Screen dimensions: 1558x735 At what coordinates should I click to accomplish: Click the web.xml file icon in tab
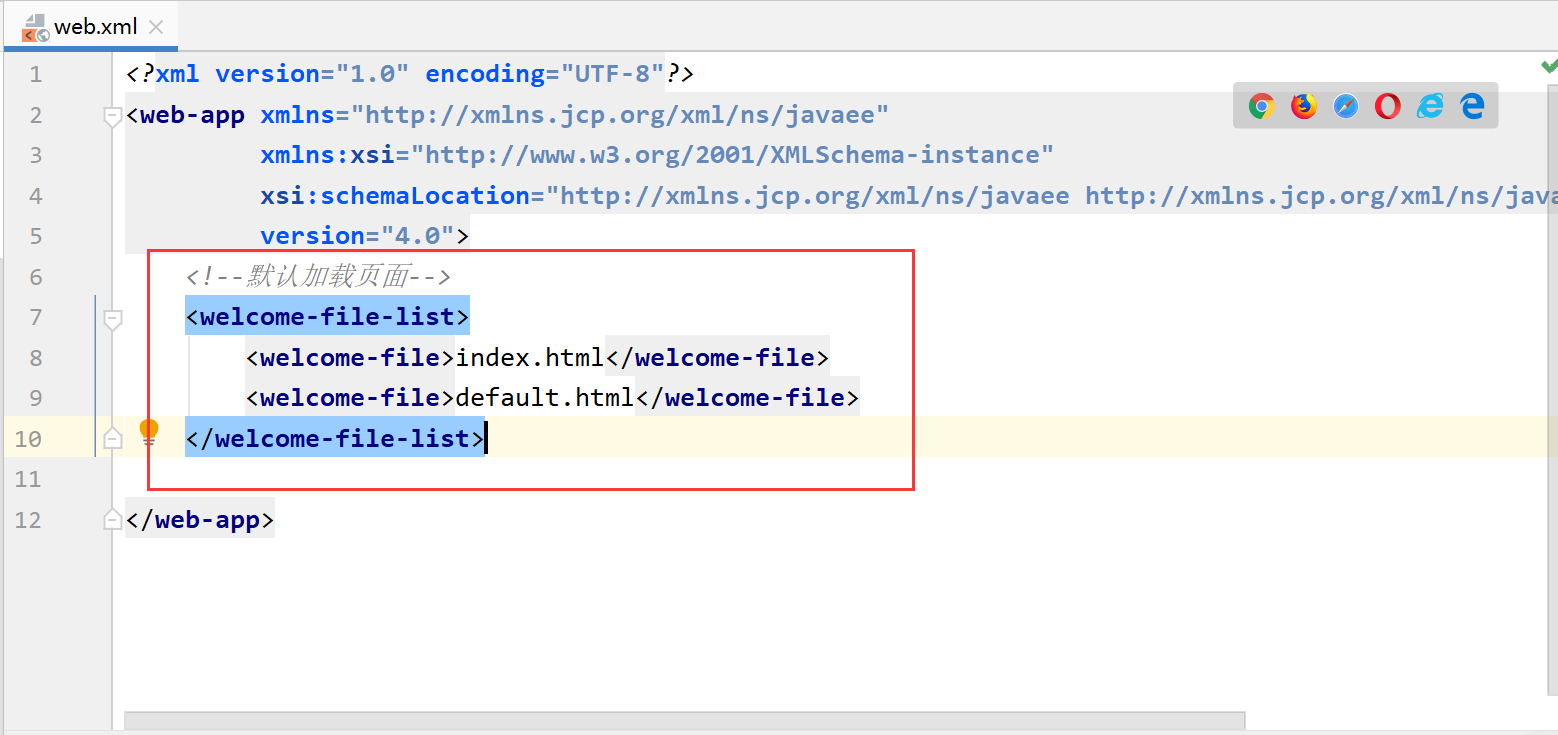[x=35, y=27]
